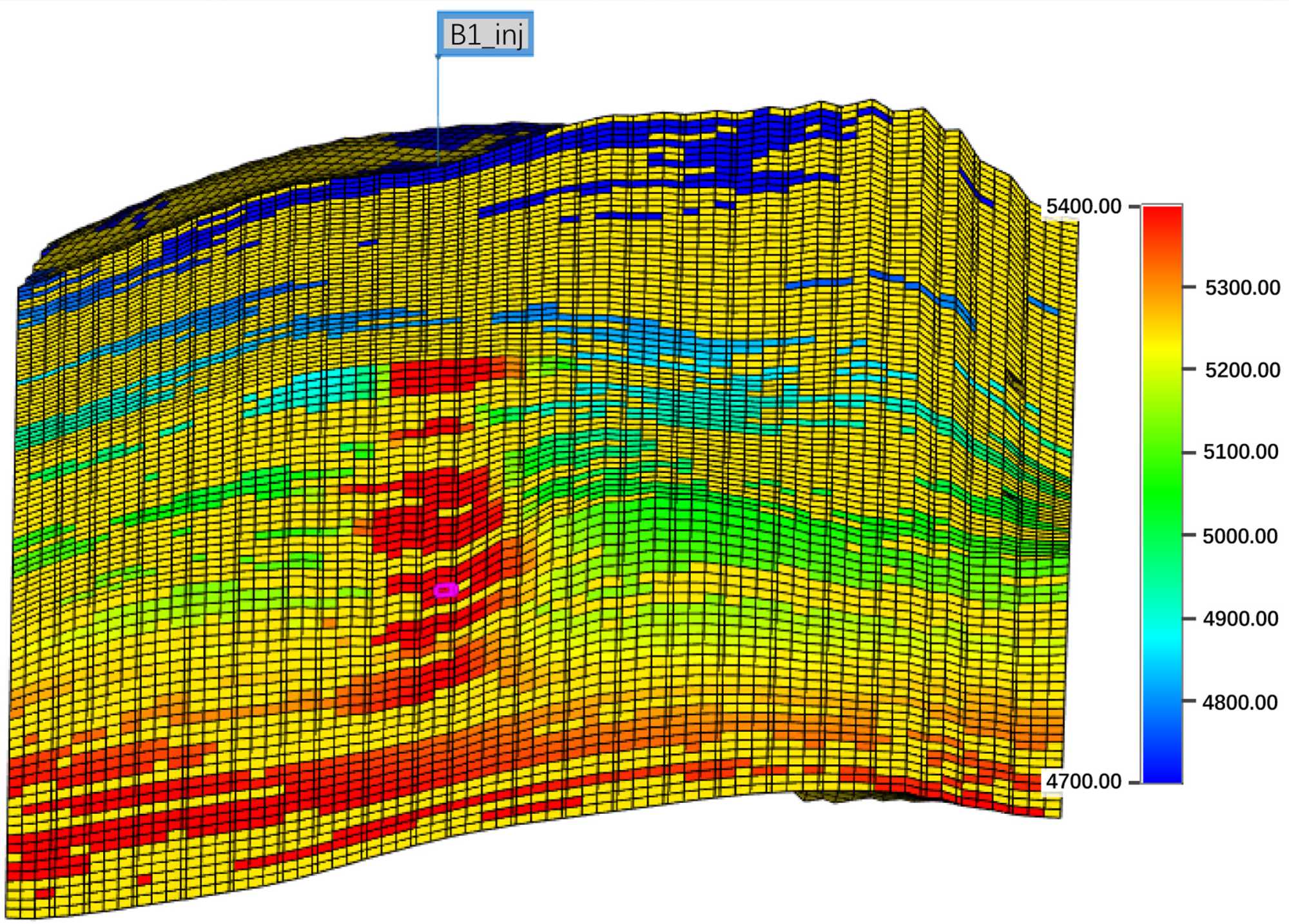Image resolution: width=1289 pixels, height=924 pixels.
Task: Select the 5200.00 legend tick label
Action: 1242,370
